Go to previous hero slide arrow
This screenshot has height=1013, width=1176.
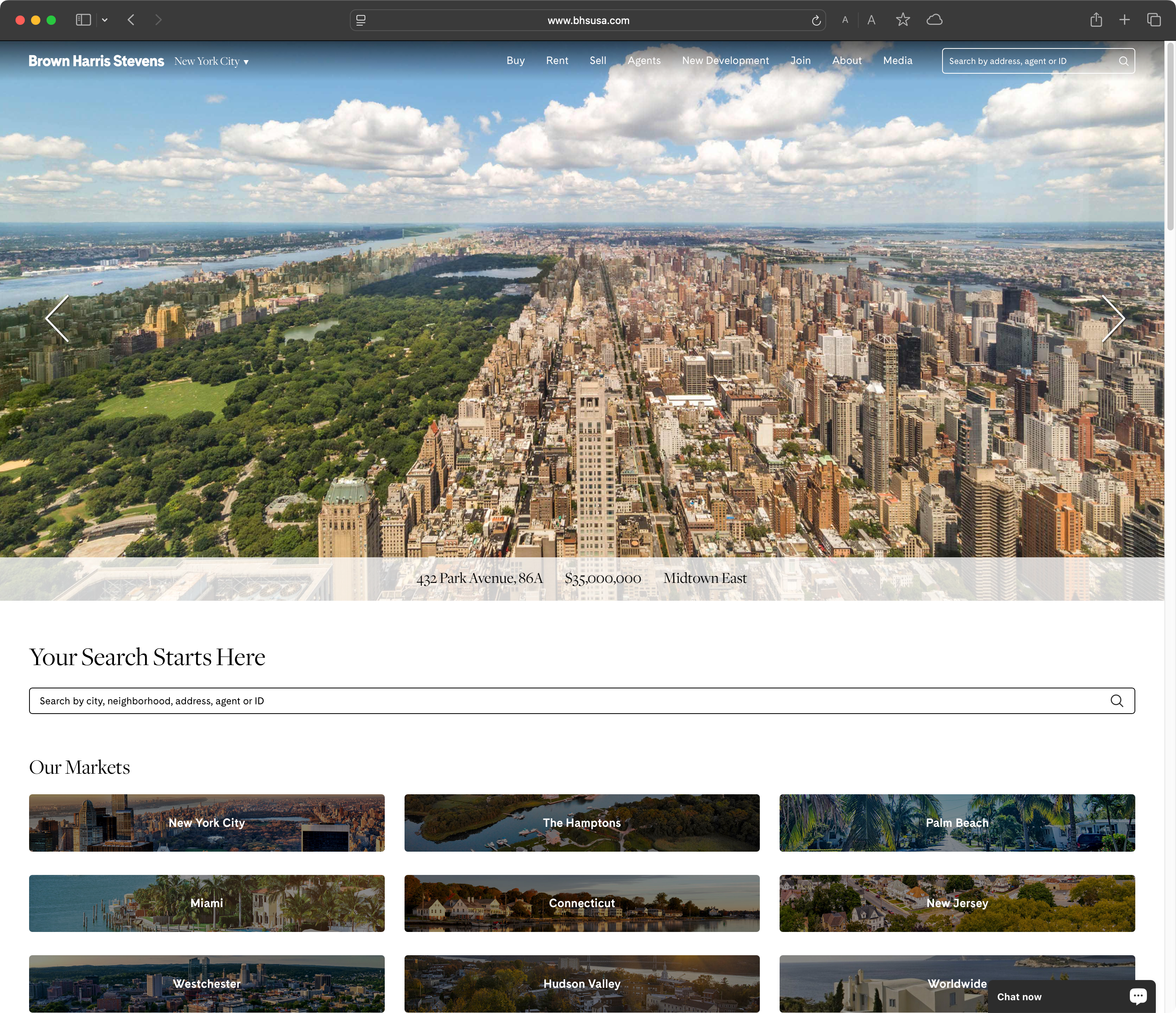point(57,318)
